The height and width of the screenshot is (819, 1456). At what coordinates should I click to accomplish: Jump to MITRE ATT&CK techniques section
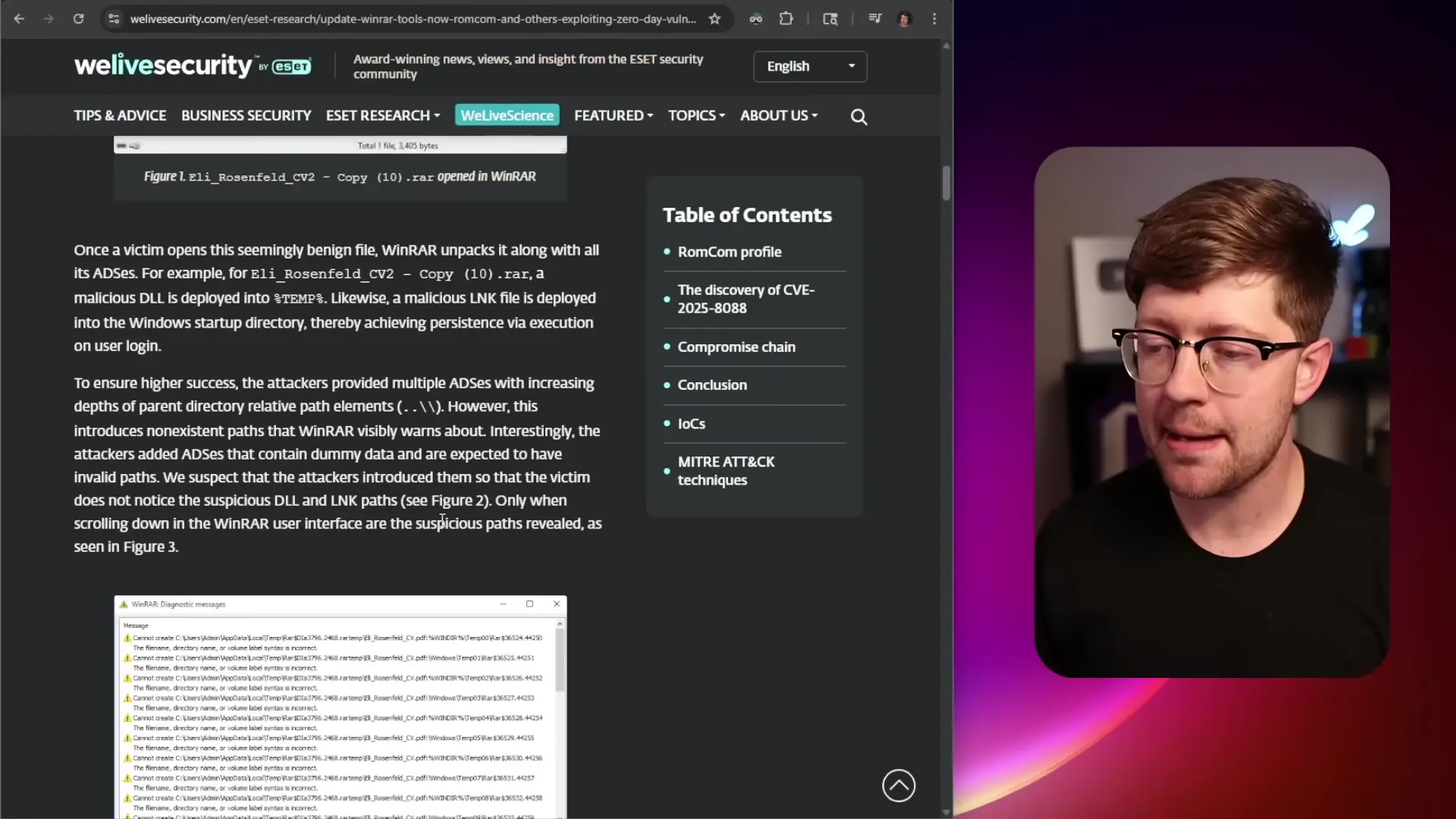click(726, 471)
